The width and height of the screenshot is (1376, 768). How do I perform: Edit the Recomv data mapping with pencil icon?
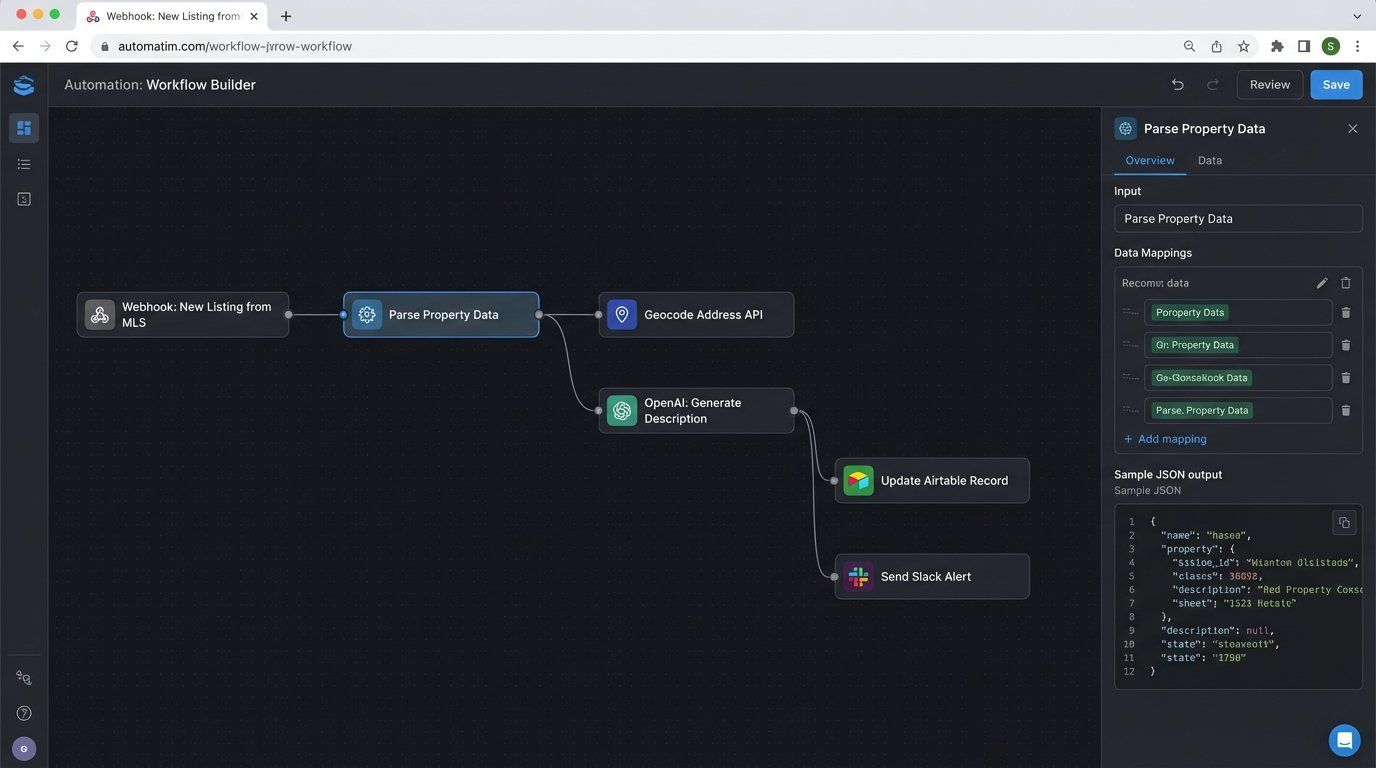(1321, 283)
